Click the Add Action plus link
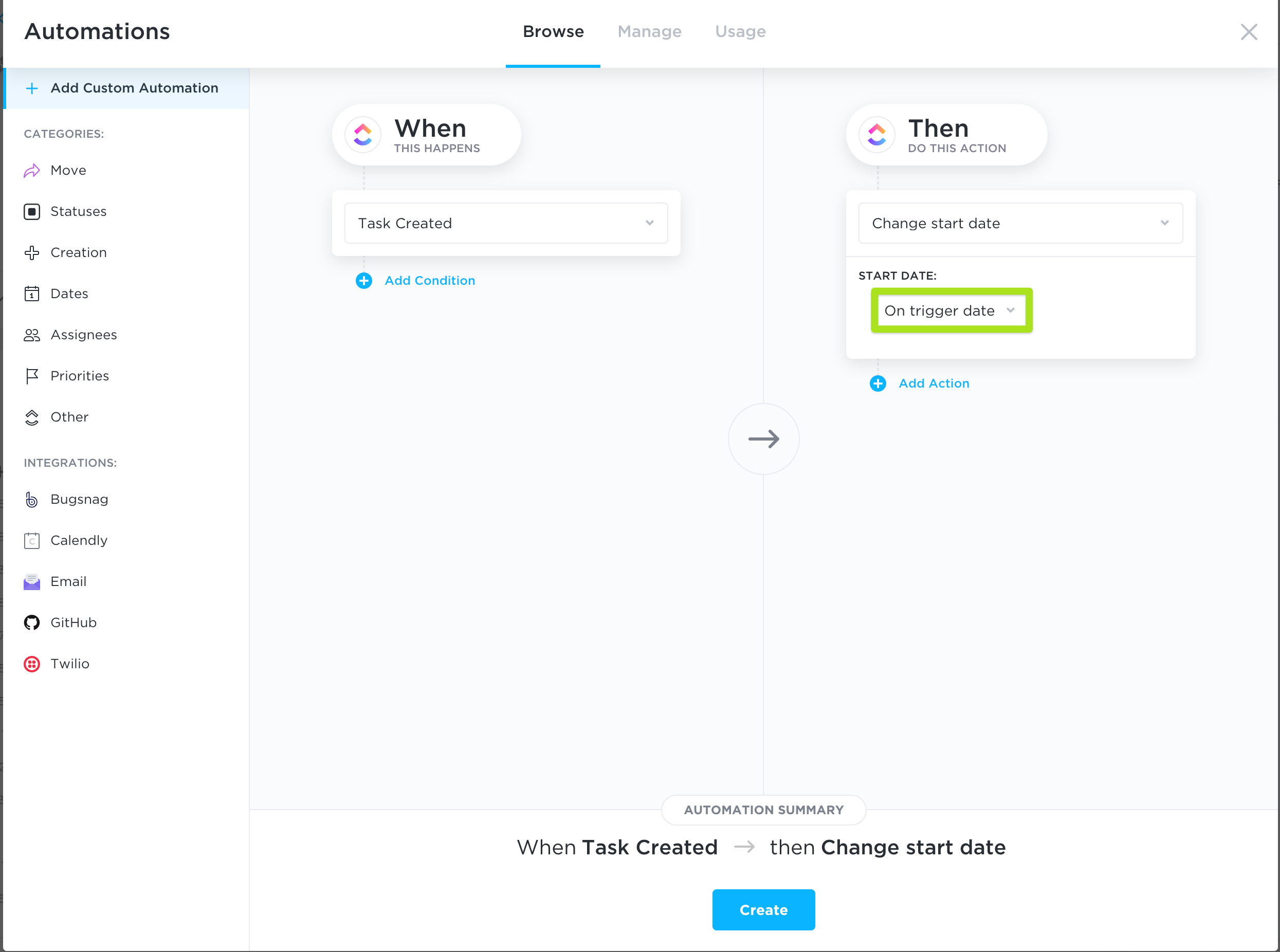Screen dimensions: 1280x952 tap(877, 384)
